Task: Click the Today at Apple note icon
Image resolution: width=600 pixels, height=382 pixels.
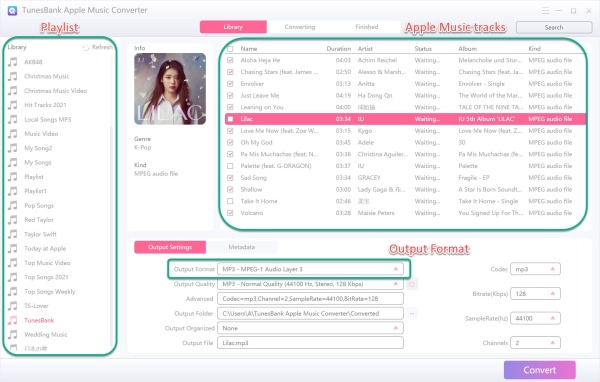Action: tap(13, 248)
